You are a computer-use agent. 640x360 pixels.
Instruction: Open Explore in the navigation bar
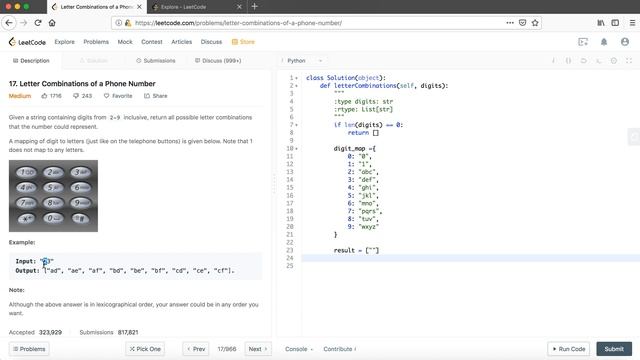pyautogui.click(x=64, y=42)
